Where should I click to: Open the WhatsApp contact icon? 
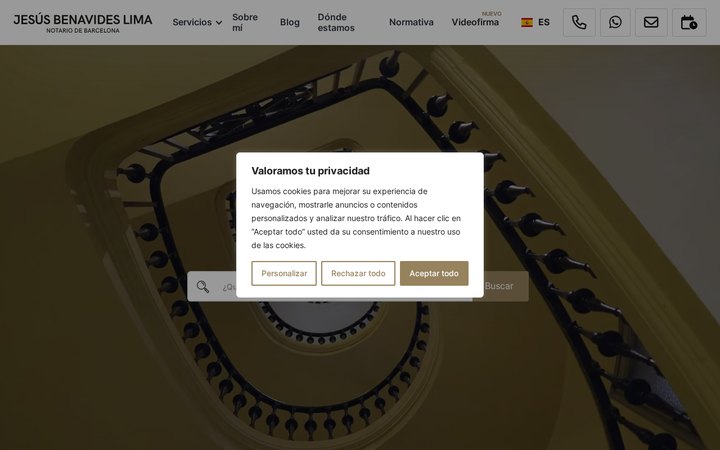tap(615, 22)
